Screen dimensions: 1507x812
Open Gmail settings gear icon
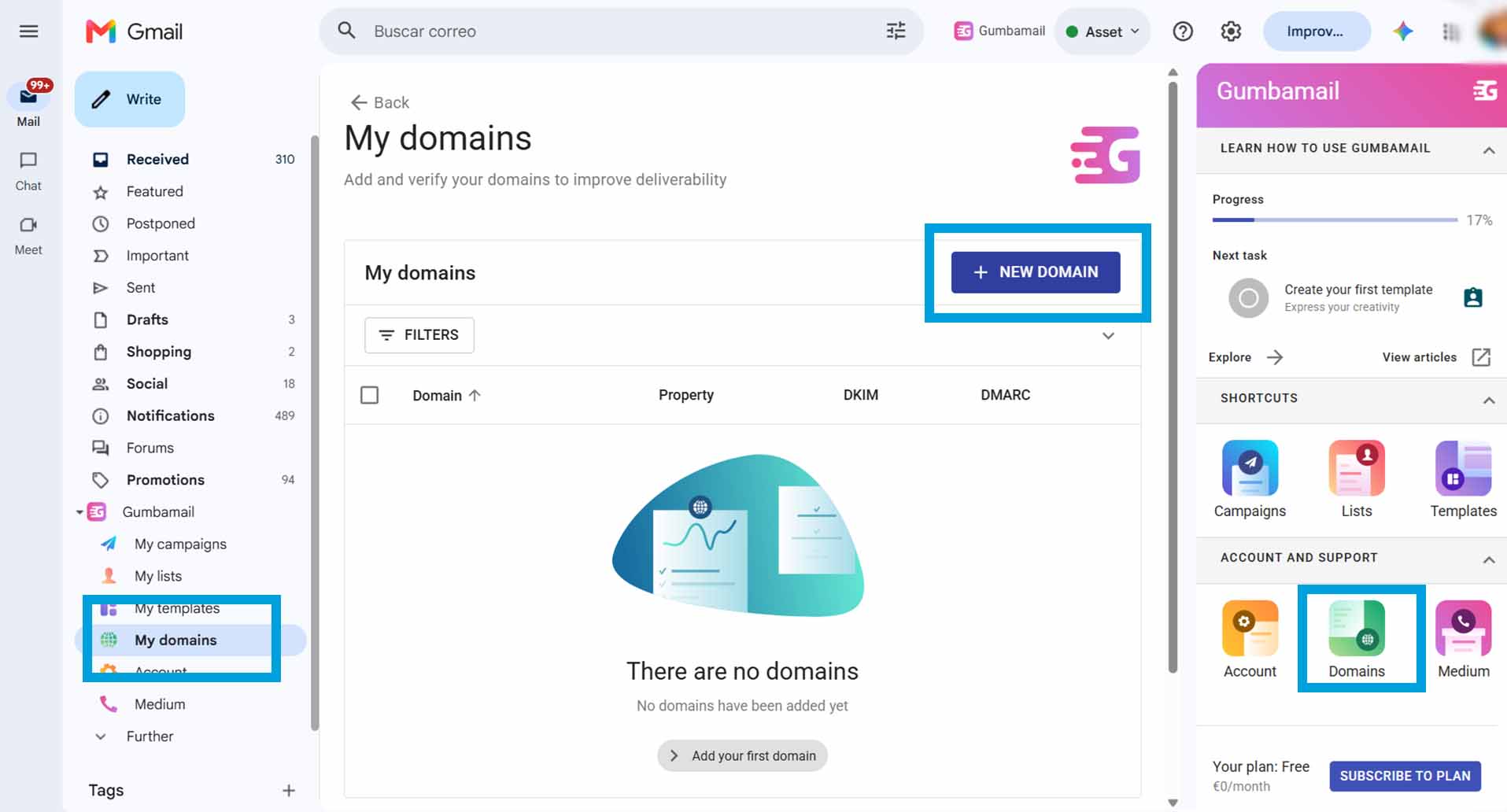click(1231, 31)
